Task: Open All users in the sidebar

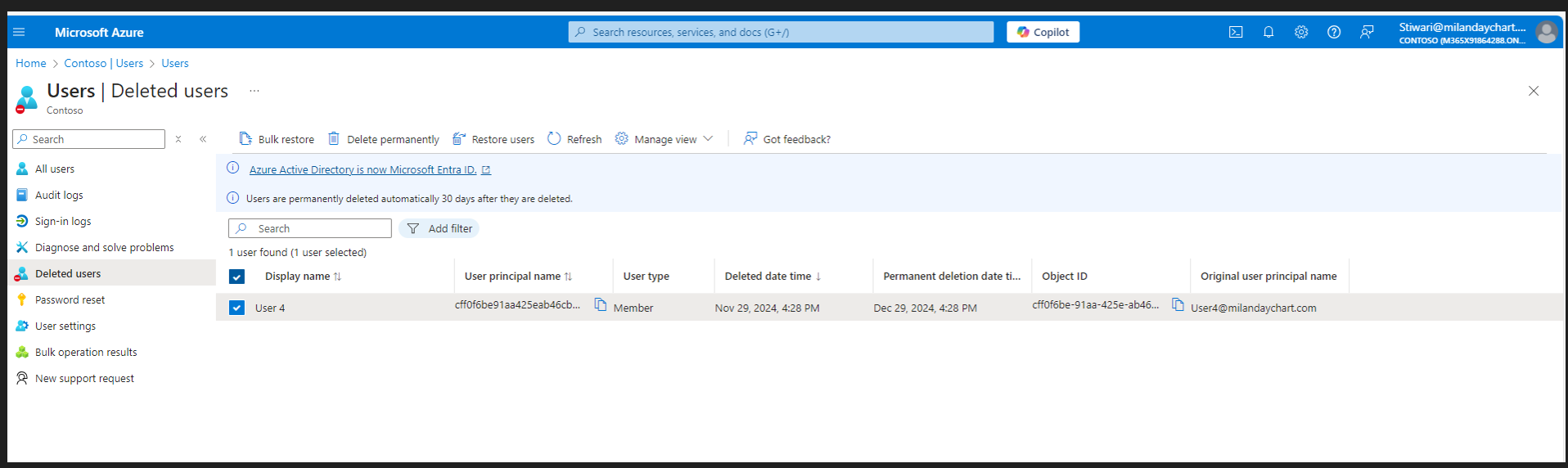Action: pyautogui.click(x=55, y=169)
